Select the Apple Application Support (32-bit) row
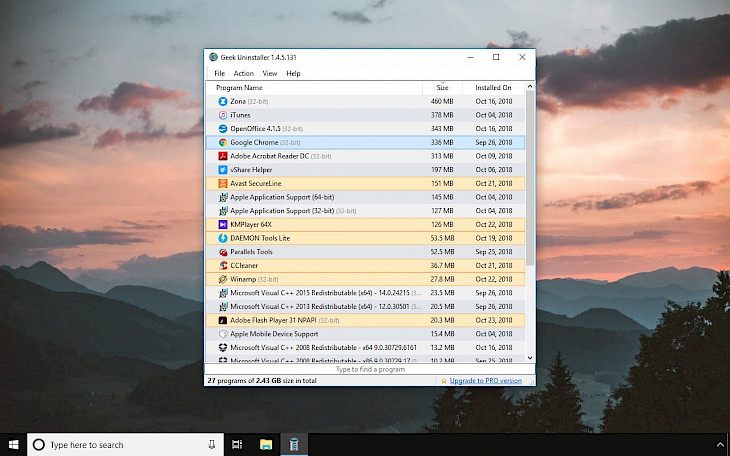 tap(365, 211)
